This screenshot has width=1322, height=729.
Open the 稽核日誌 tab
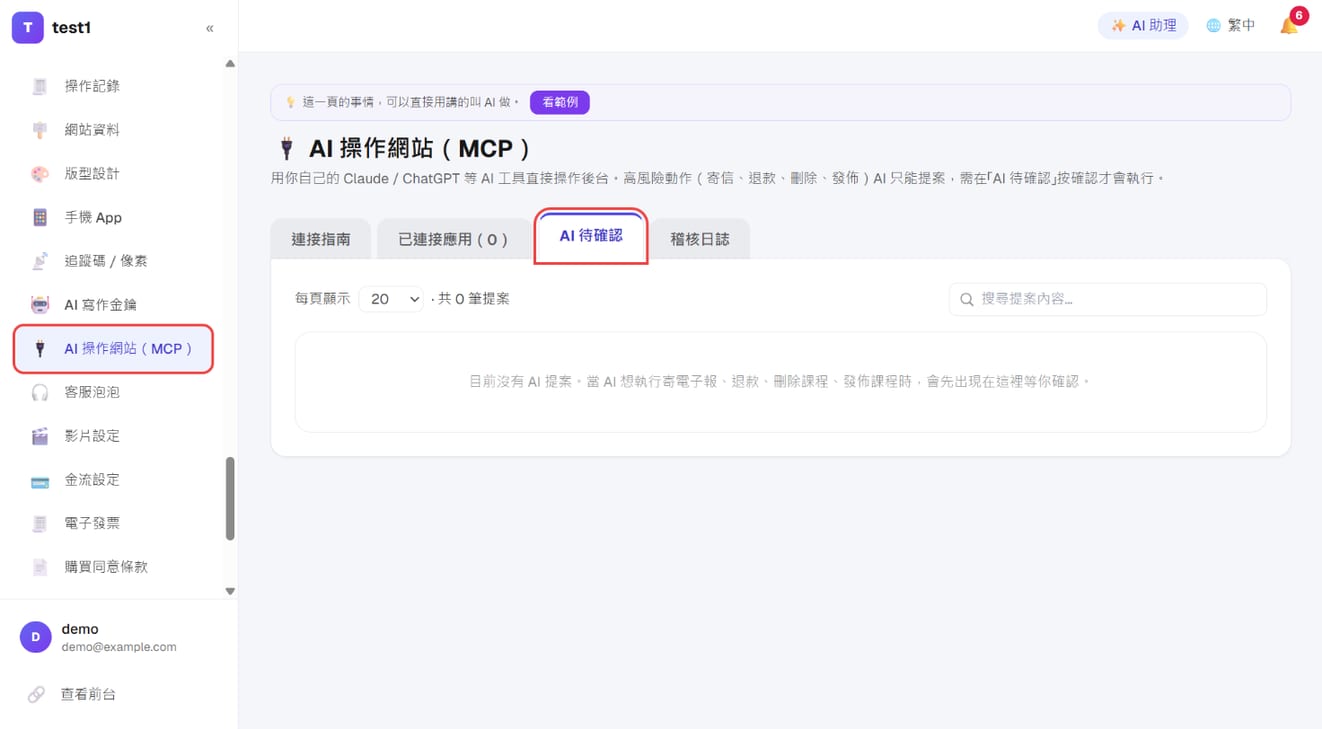click(700, 240)
